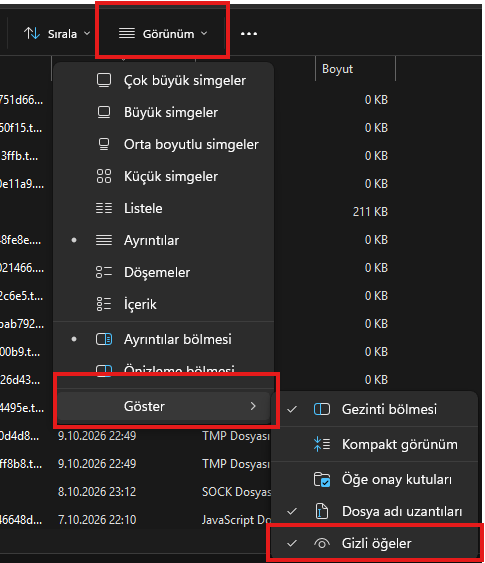Click date 7.10.2026 22:10

coord(97,520)
